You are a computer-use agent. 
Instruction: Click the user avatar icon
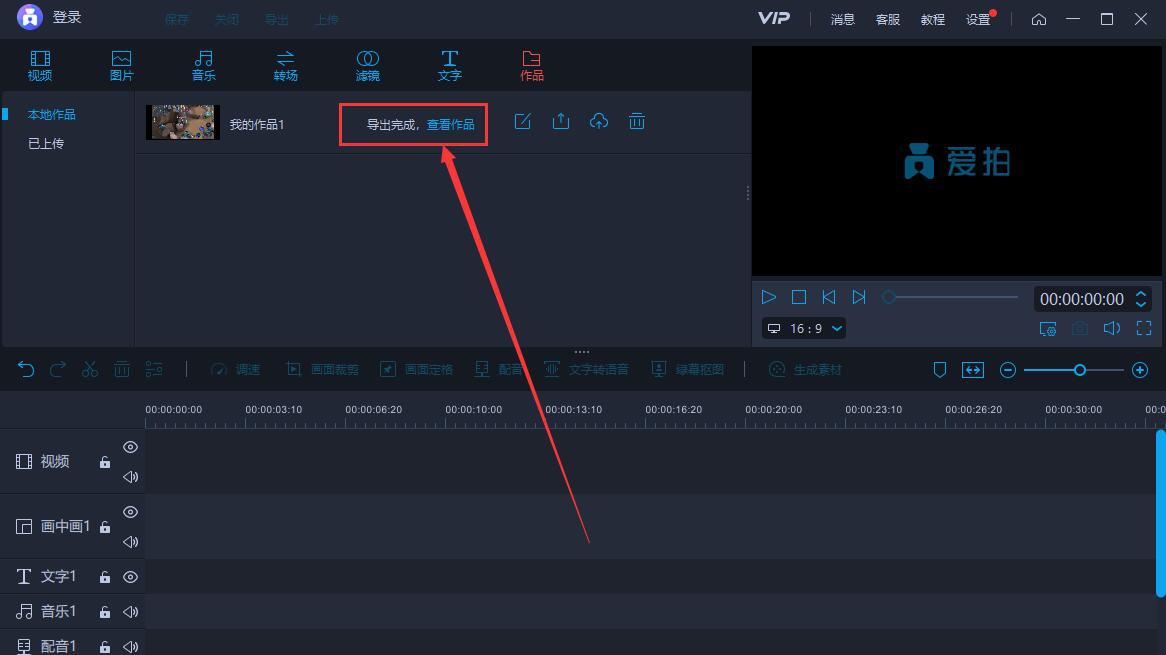coord(30,17)
